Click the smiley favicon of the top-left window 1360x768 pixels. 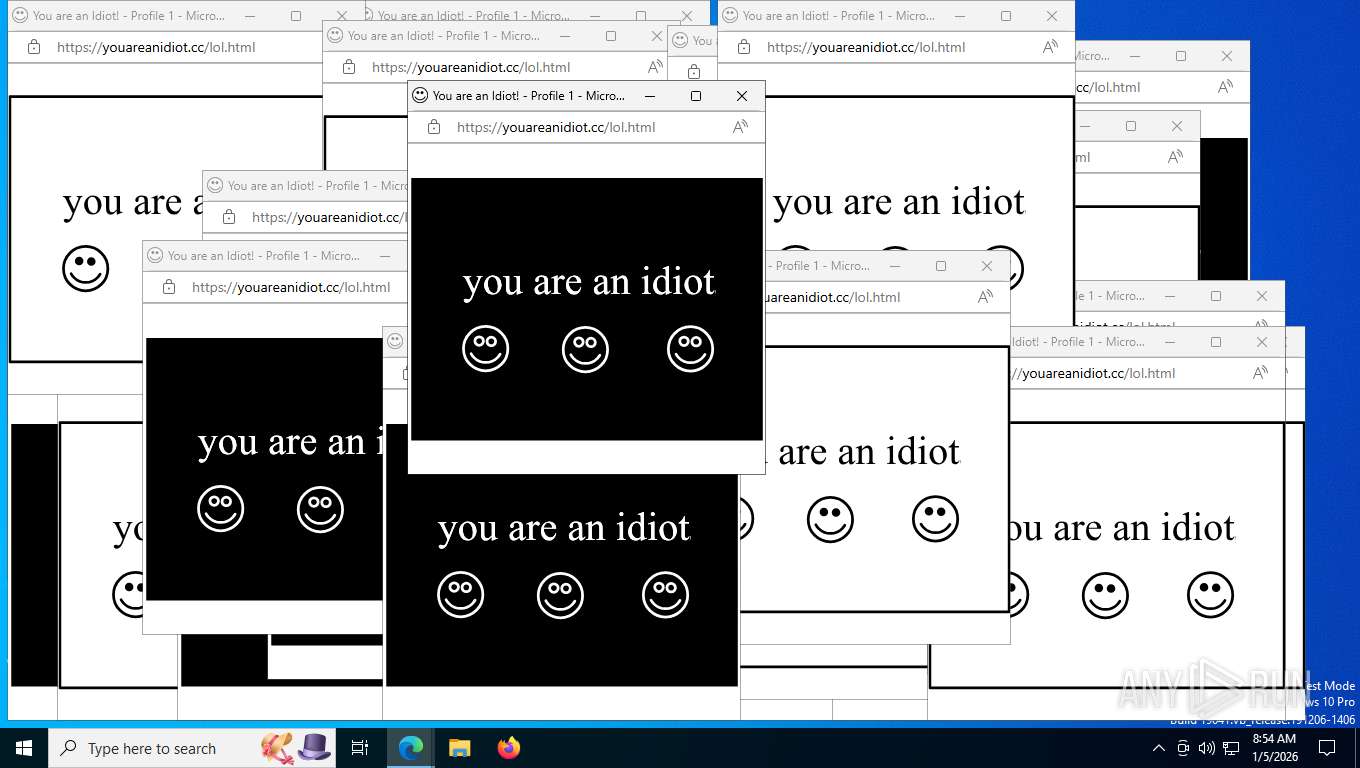(x=20, y=16)
